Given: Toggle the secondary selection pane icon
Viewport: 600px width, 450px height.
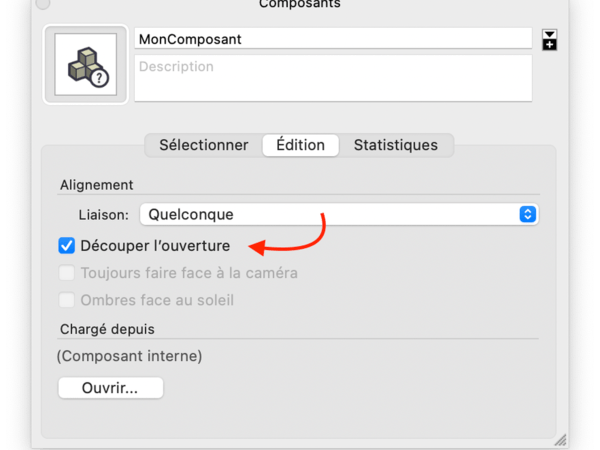Looking at the screenshot, I should coord(549,39).
